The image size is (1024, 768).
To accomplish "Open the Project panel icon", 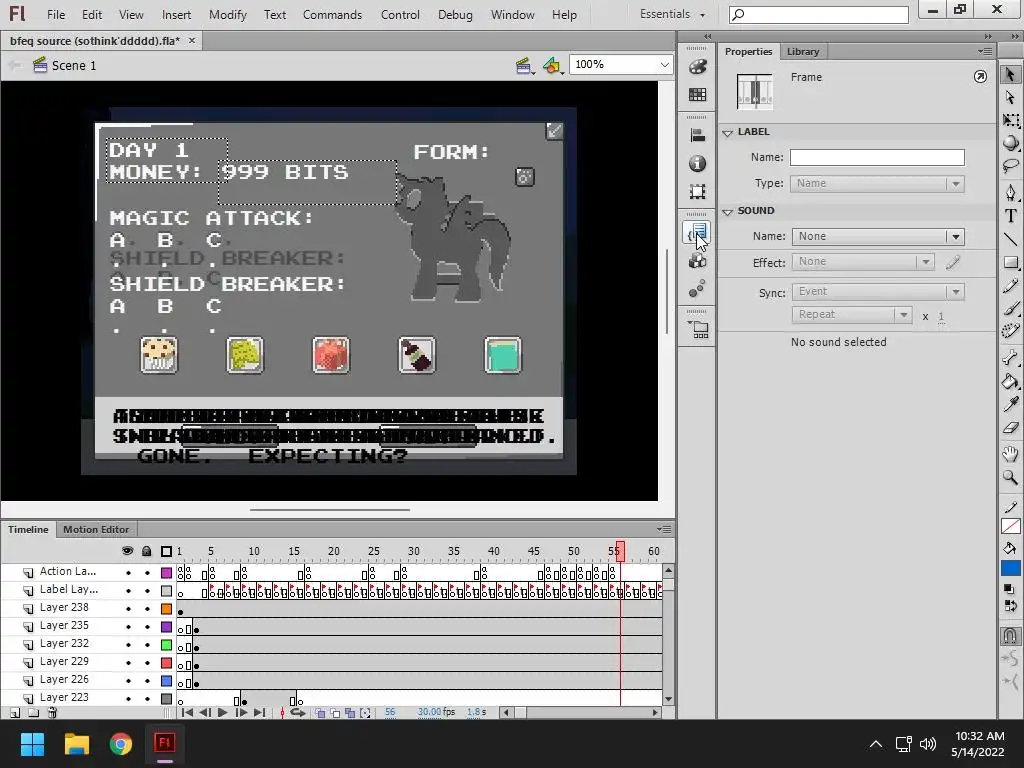I will (697, 329).
